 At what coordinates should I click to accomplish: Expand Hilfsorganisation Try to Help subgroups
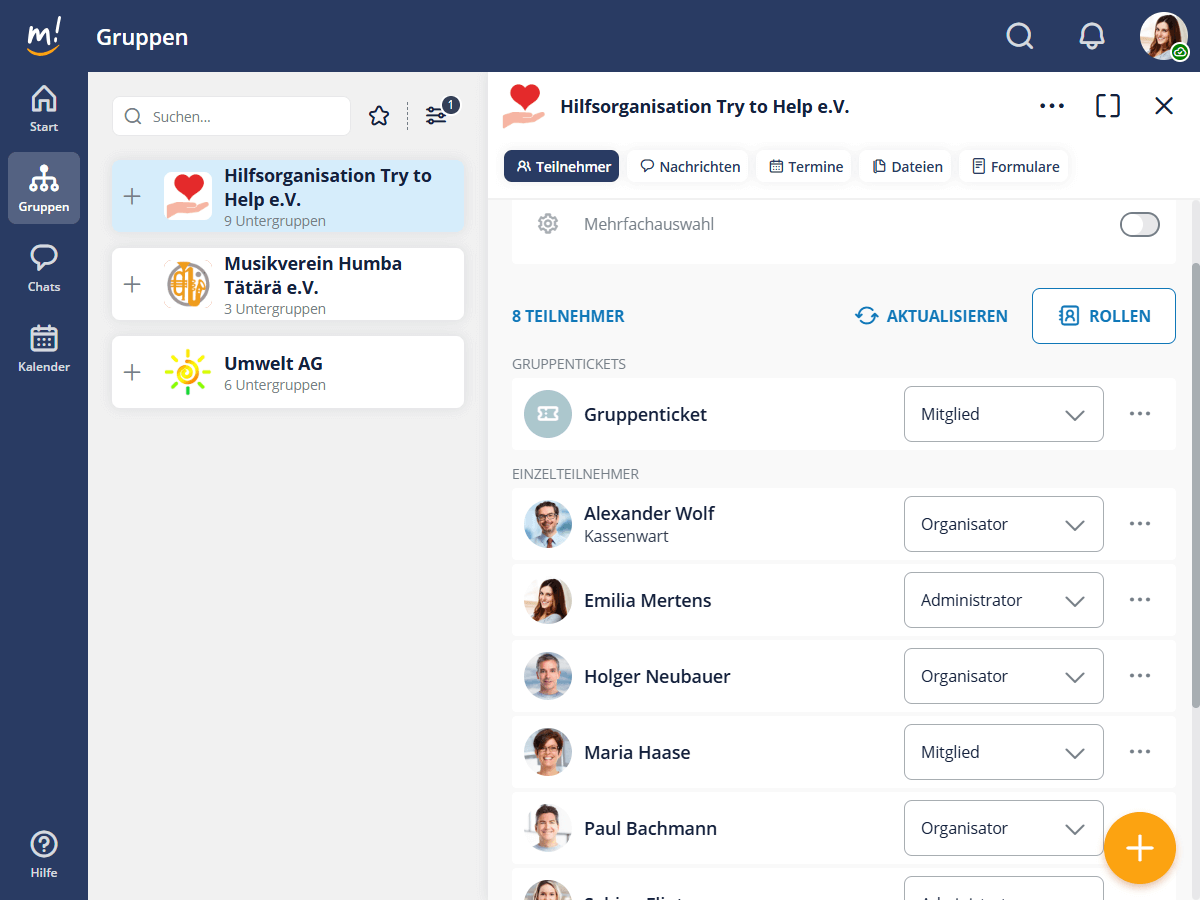pyautogui.click(x=131, y=197)
